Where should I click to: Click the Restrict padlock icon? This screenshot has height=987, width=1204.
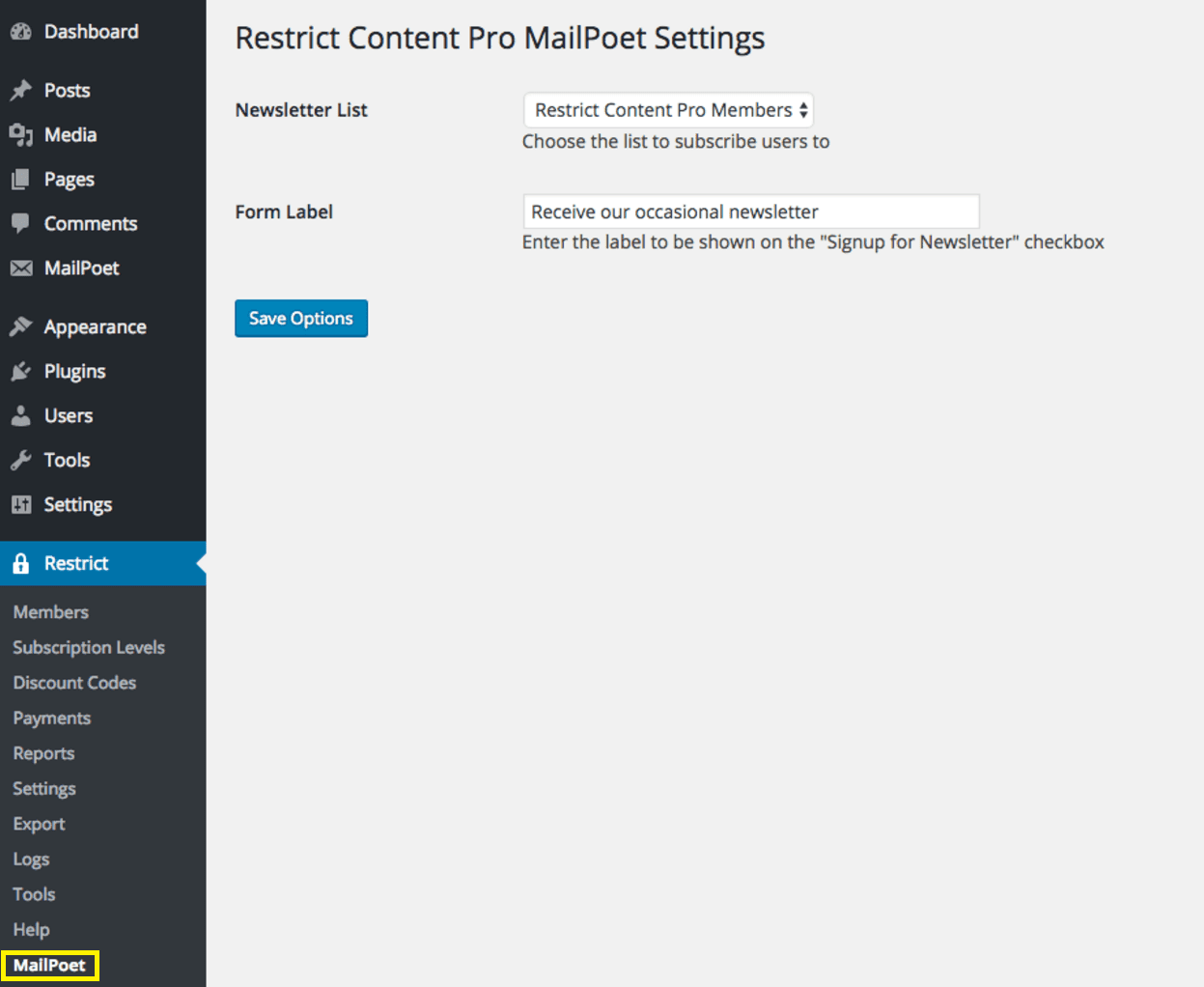(21, 563)
